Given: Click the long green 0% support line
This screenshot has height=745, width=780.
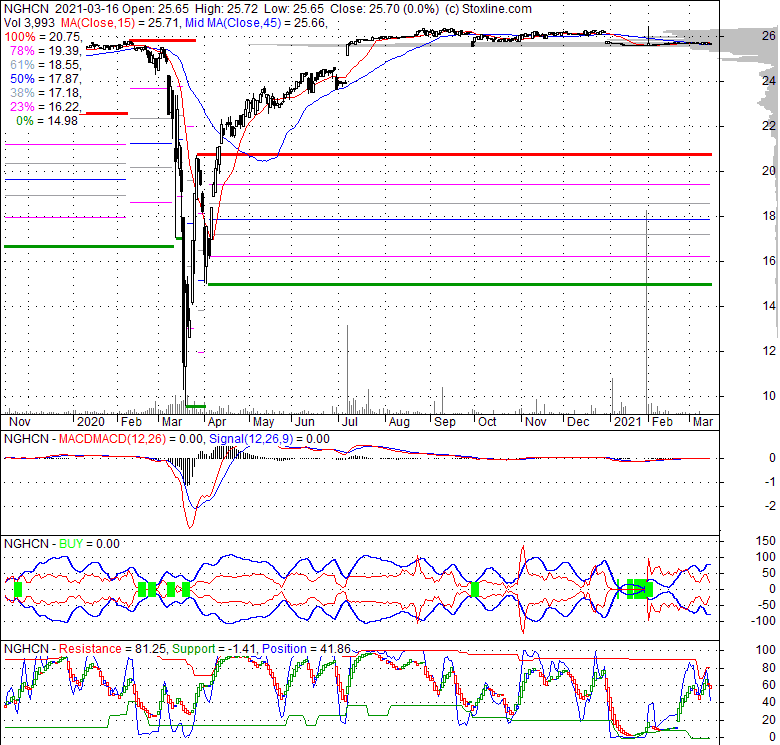Looking at the screenshot, I should point(460,284).
